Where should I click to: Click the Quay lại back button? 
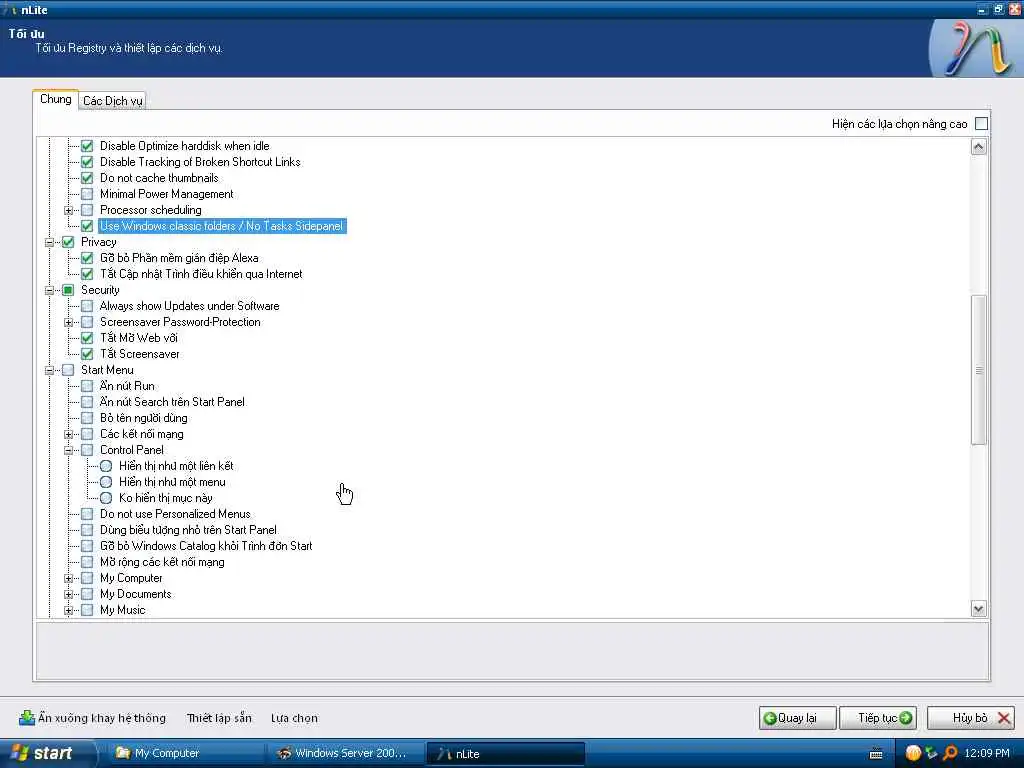(x=797, y=718)
